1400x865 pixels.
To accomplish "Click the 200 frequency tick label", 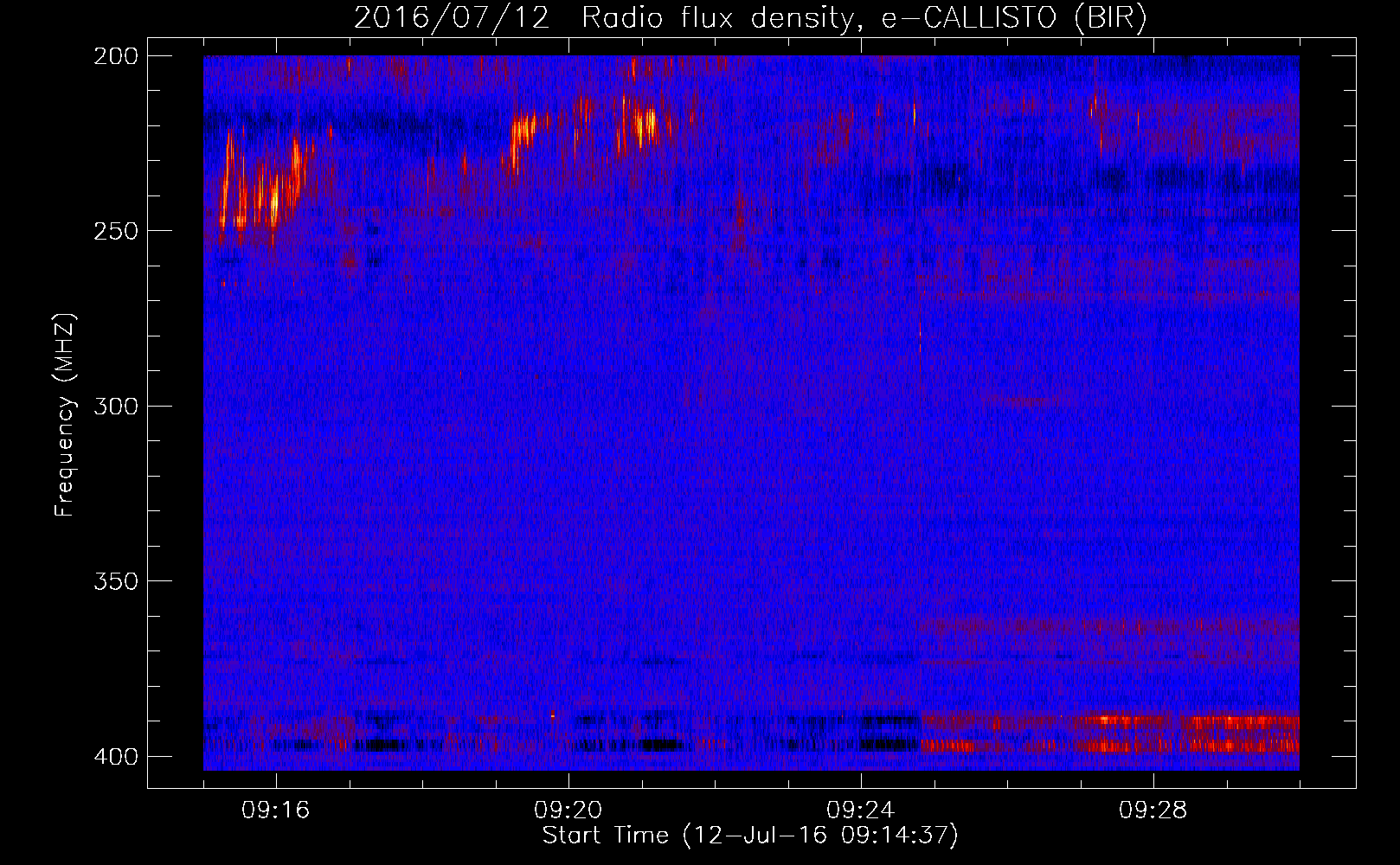I will (115, 56).
